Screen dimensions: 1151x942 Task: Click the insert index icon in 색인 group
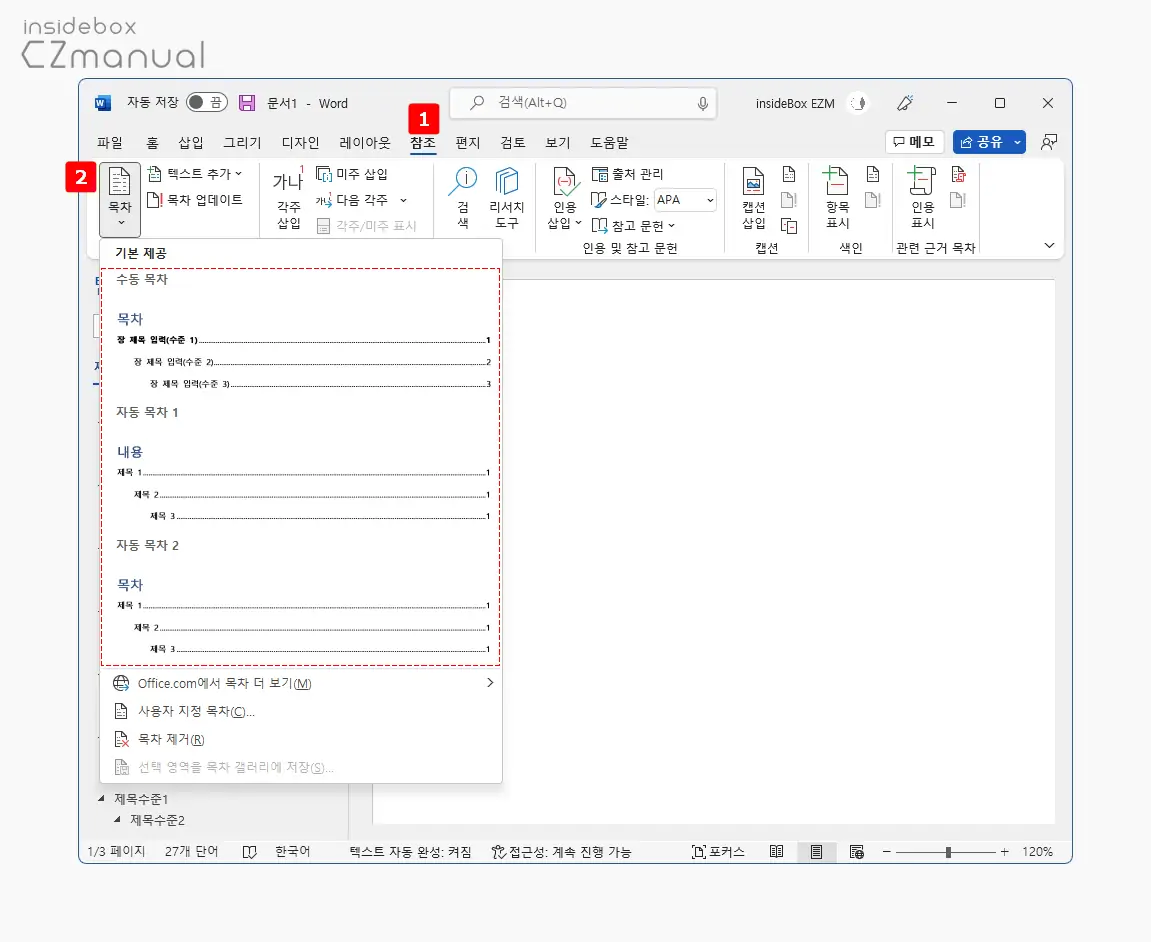coord(873,174)
